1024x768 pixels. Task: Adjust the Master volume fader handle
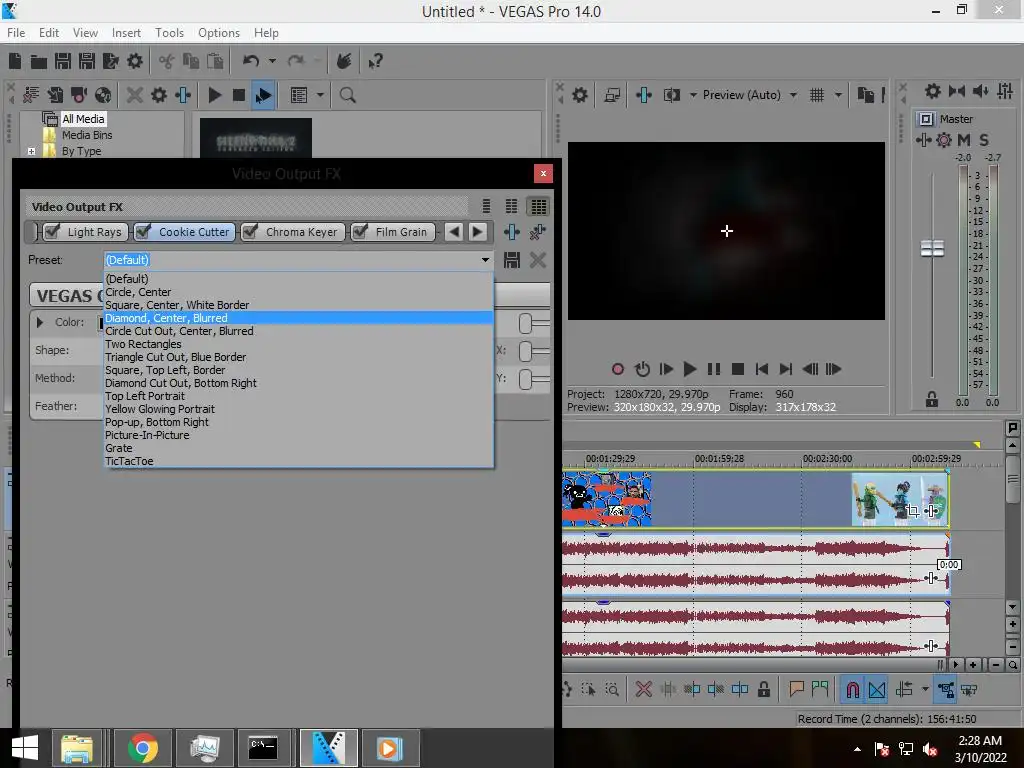tap(932, 249)
